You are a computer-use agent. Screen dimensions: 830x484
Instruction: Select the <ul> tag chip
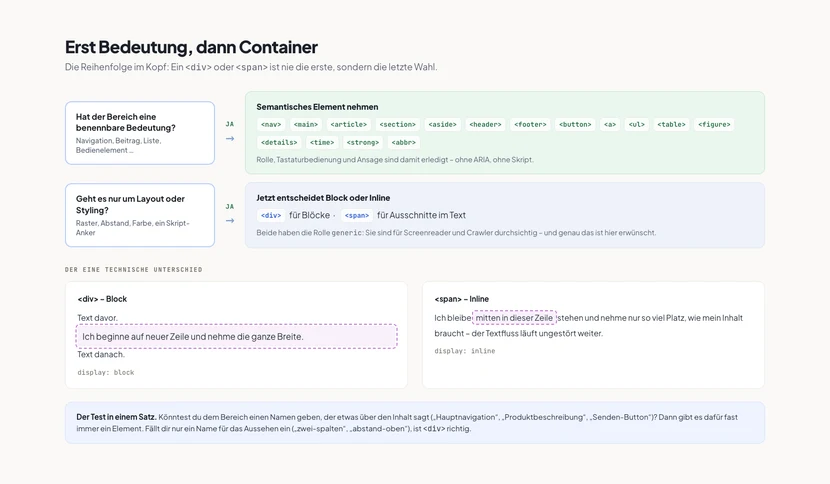pos(637,124)
